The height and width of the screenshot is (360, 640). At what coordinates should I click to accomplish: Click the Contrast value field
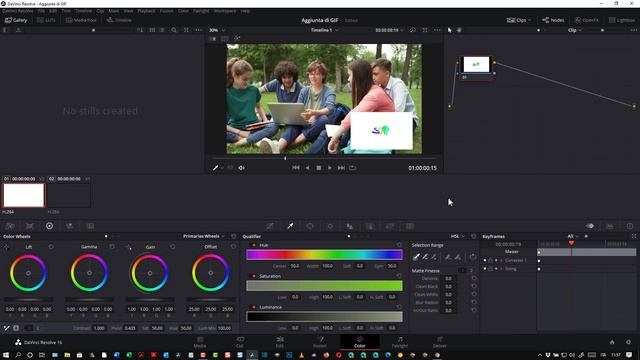[x=99, y=328]
